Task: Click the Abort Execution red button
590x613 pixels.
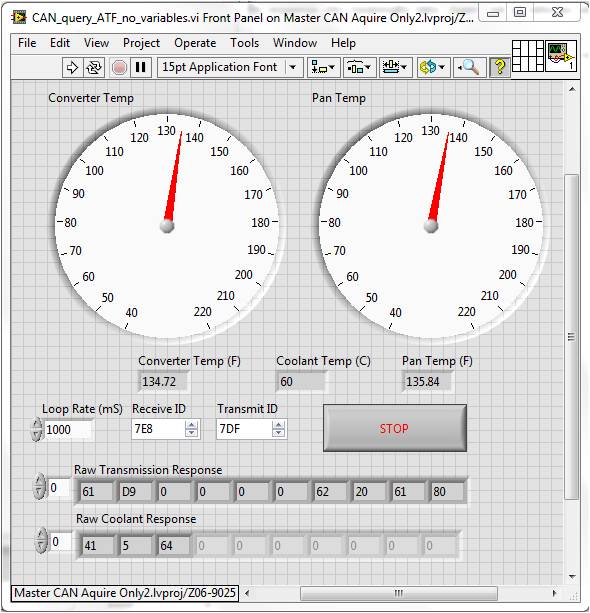Action: tap(119, 67)
